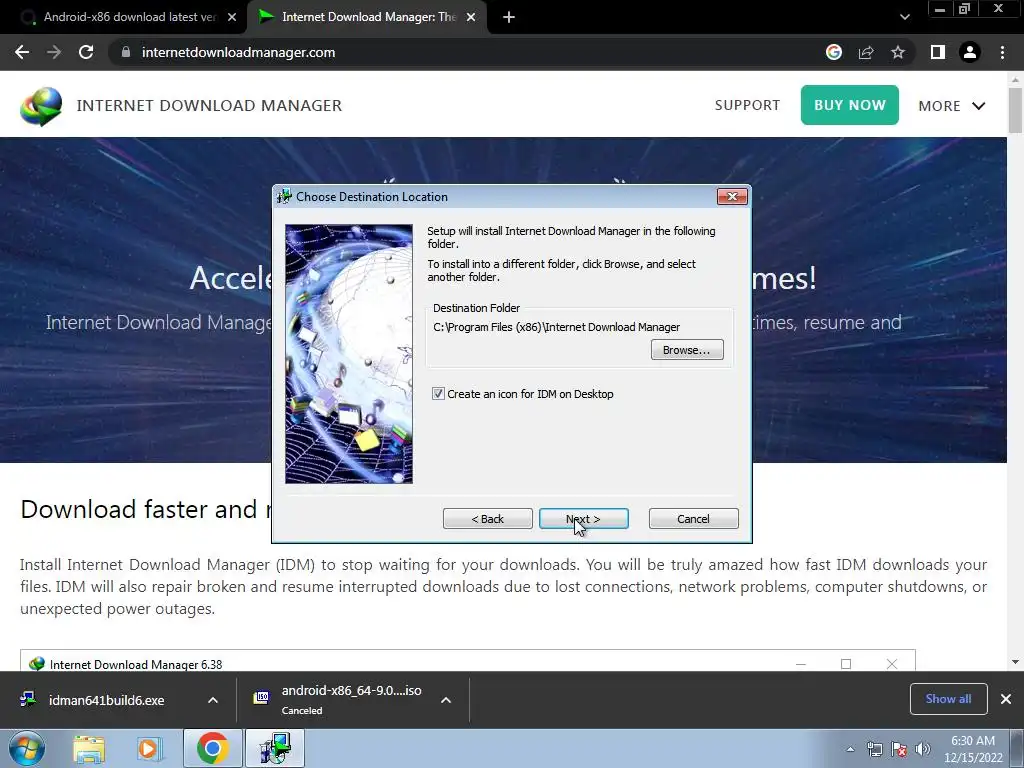Viewport: 1024px width, 768px height.
Task: Toggle Chrome side panel icon
Action: [x=938, y=52]
